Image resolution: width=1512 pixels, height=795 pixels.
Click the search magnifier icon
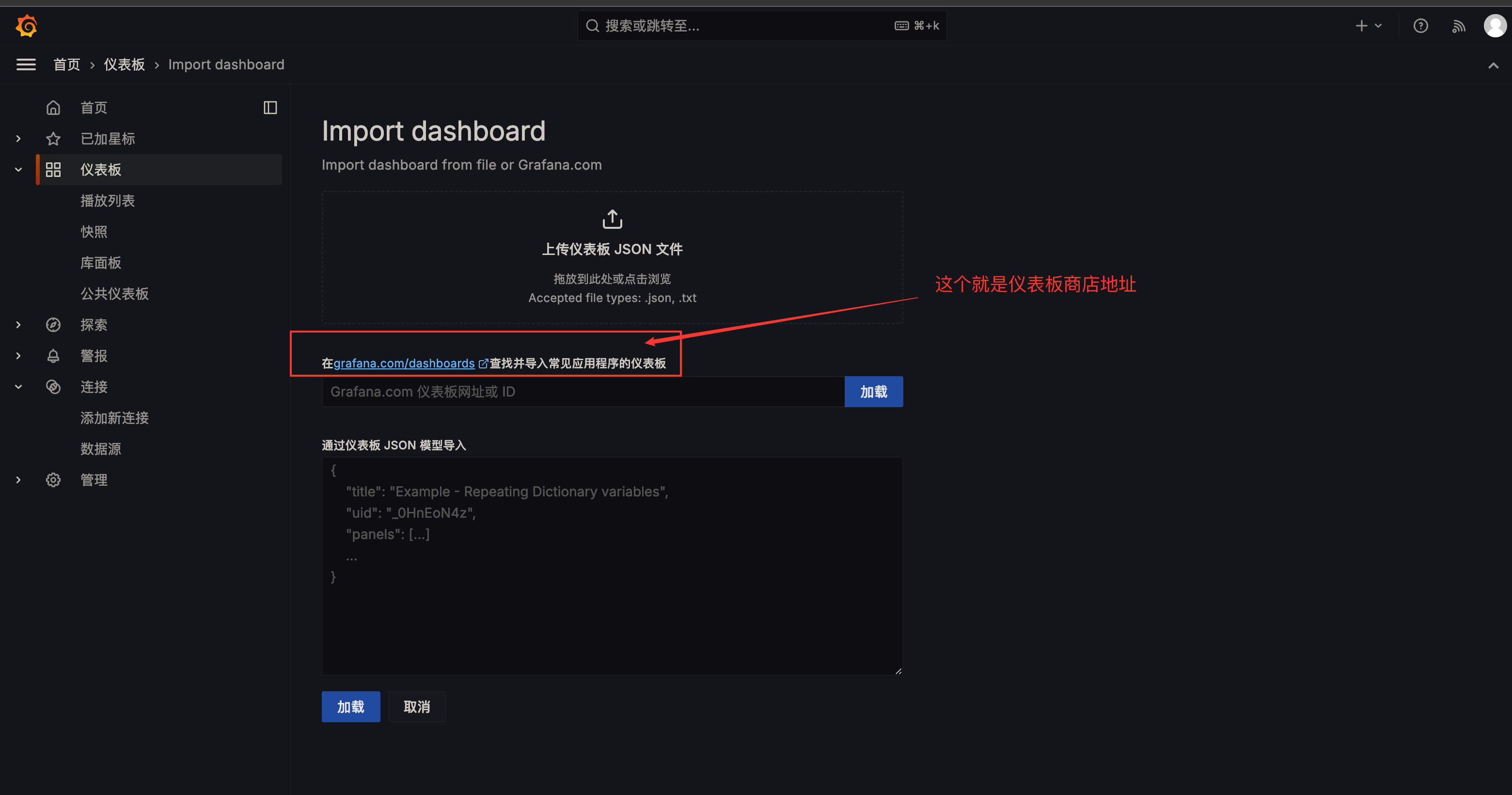click(x=593, y=26)
